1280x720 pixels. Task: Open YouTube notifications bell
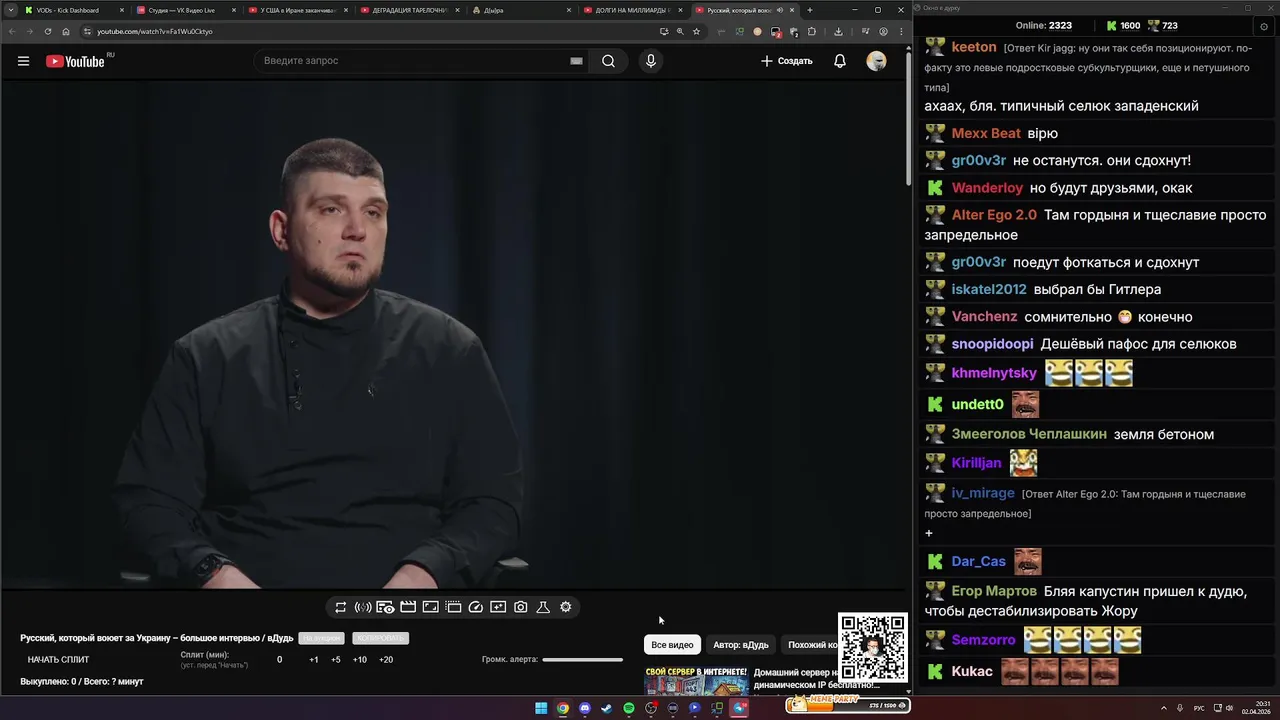click(x=840, y=61)
